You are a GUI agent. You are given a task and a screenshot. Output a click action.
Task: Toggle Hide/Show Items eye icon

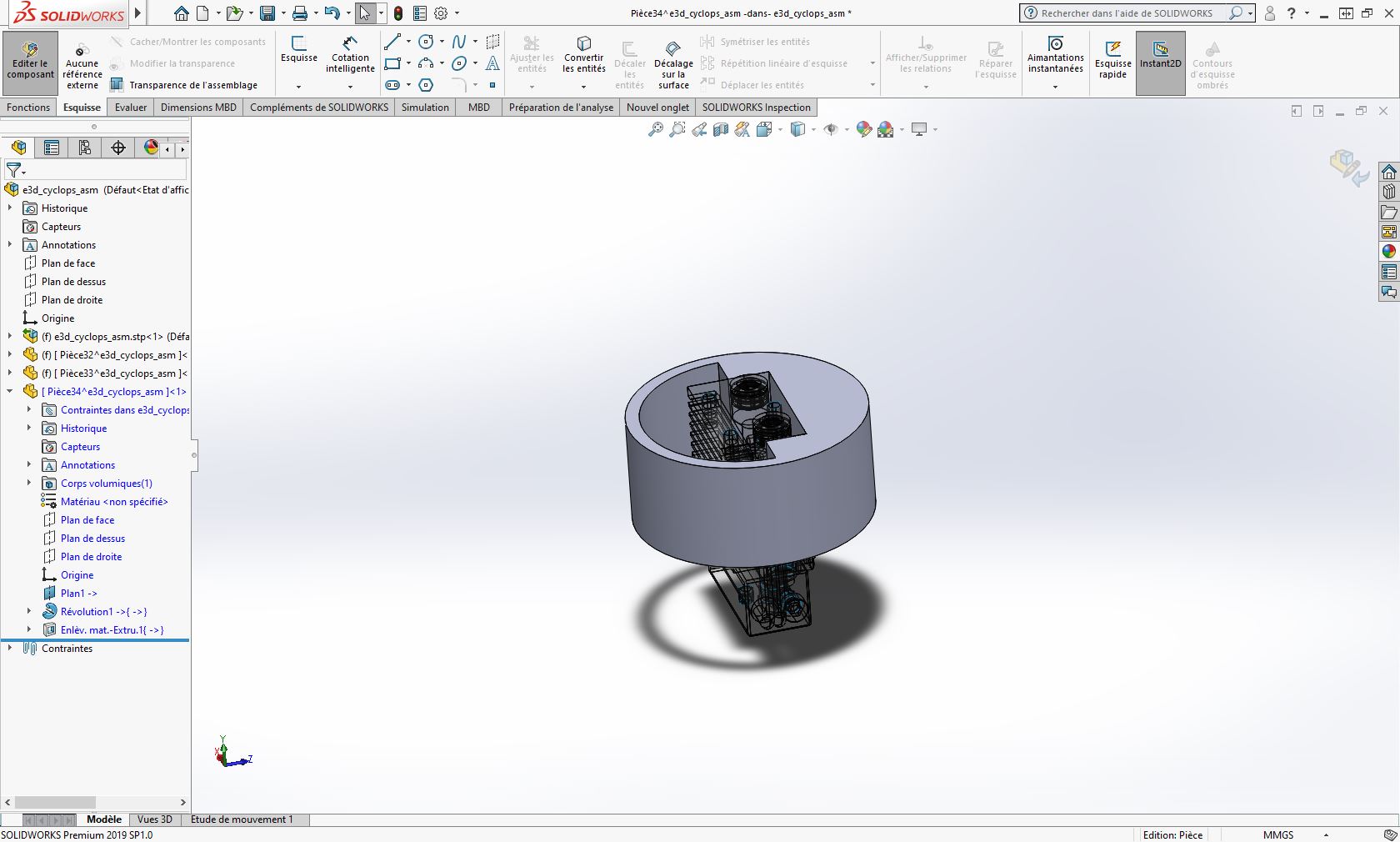(830, 129)
